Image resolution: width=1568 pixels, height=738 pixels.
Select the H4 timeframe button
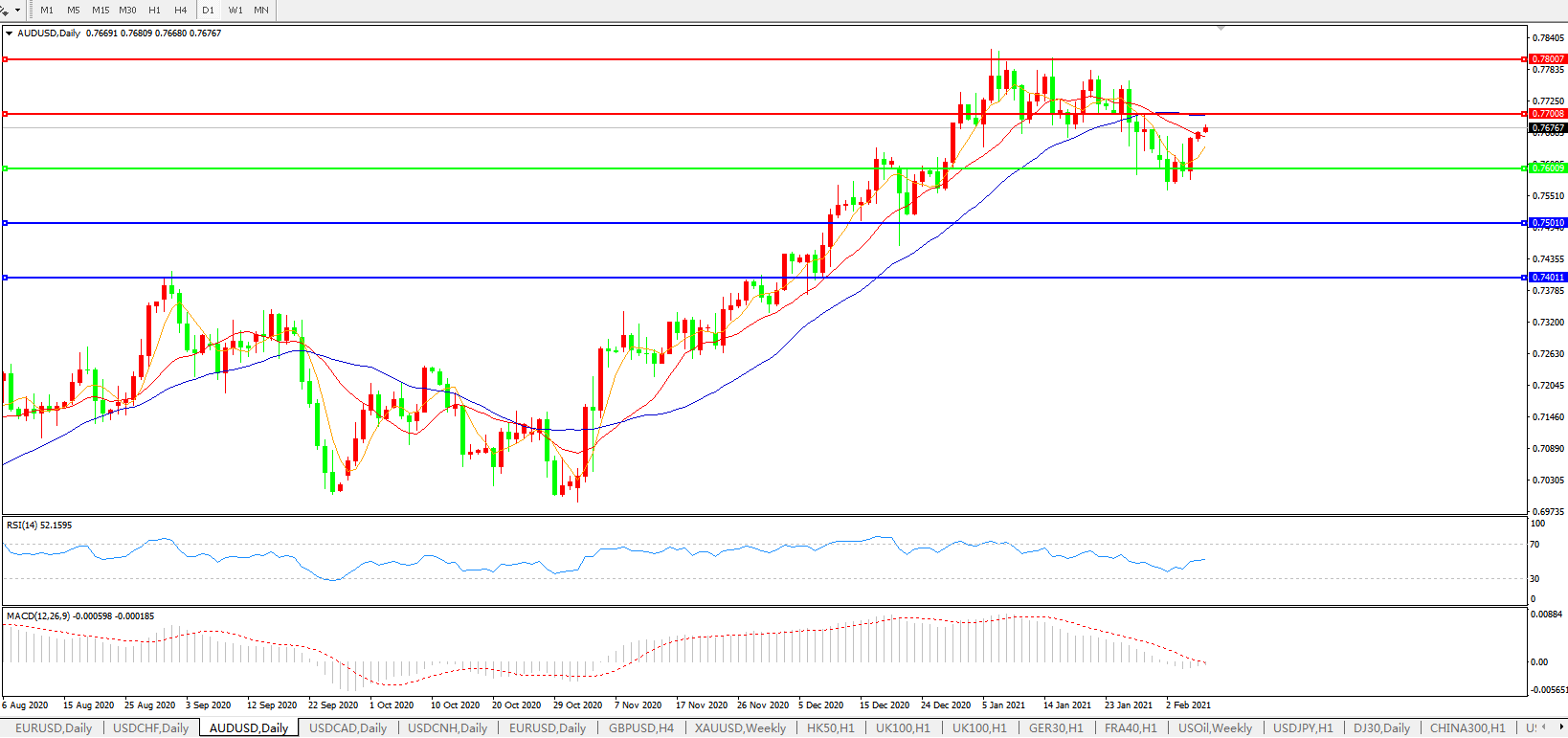click(x=181, y=10)
